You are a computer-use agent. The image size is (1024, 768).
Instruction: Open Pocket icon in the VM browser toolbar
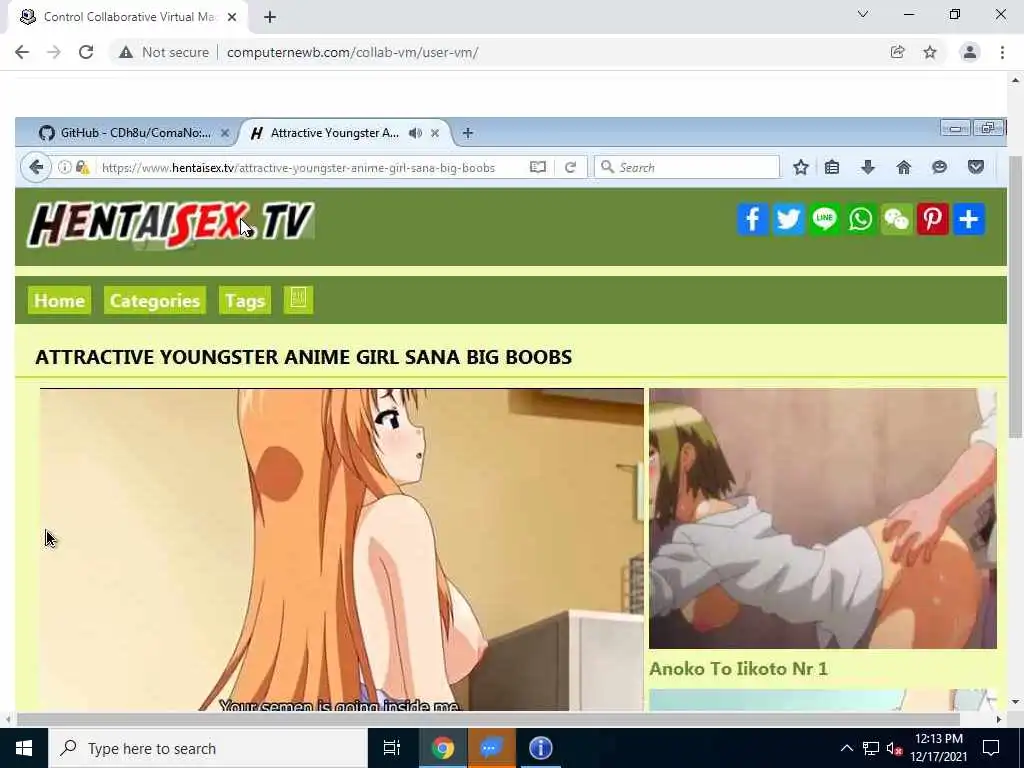[976, 167]
